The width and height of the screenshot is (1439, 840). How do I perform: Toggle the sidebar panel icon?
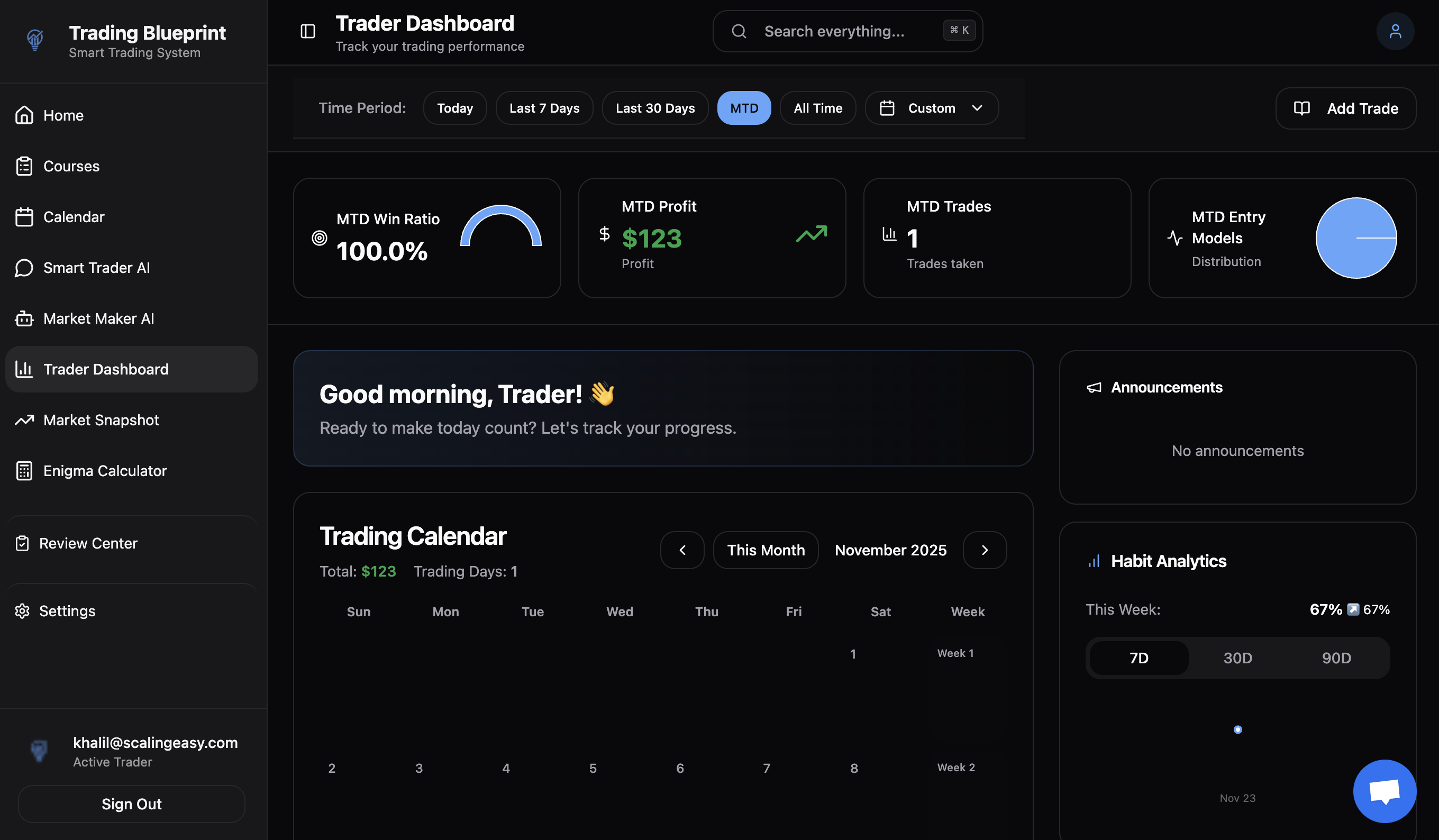click(x=308, y=31)
